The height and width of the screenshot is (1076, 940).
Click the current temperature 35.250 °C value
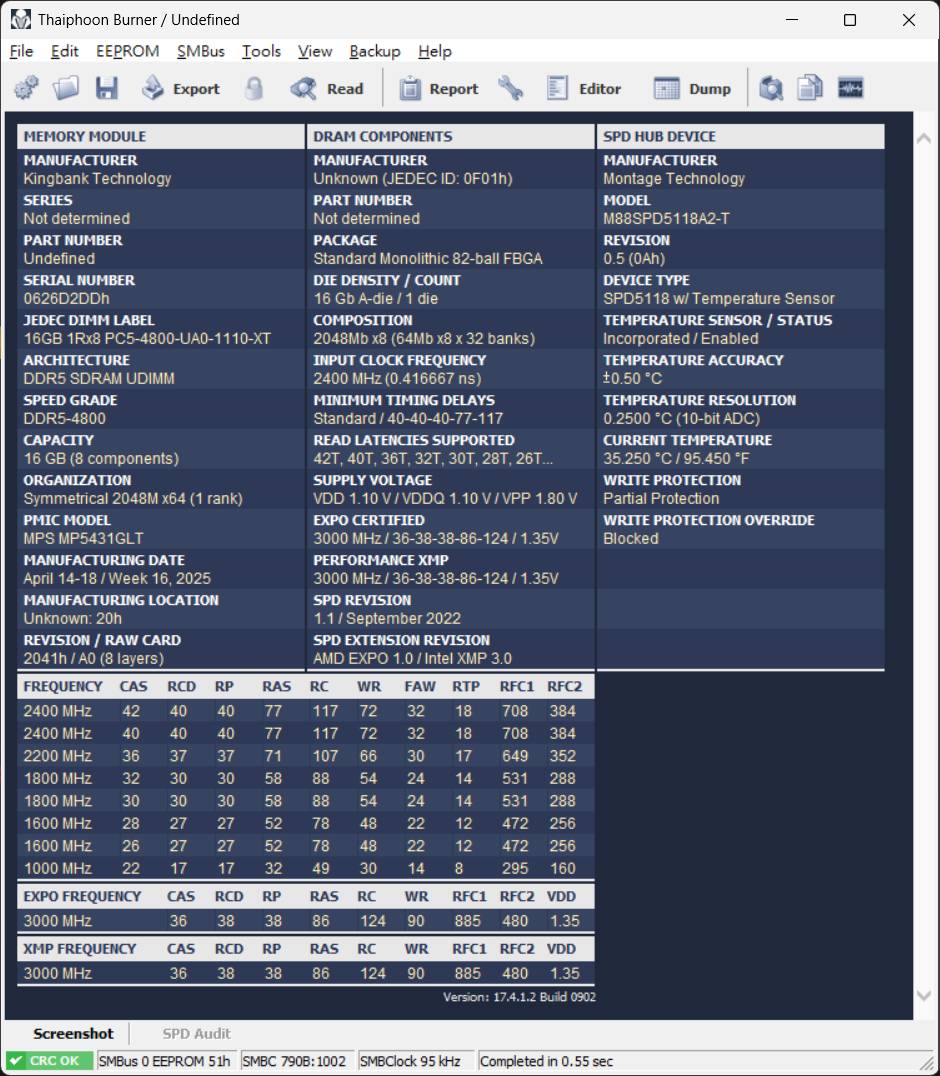tap(676, 458)
